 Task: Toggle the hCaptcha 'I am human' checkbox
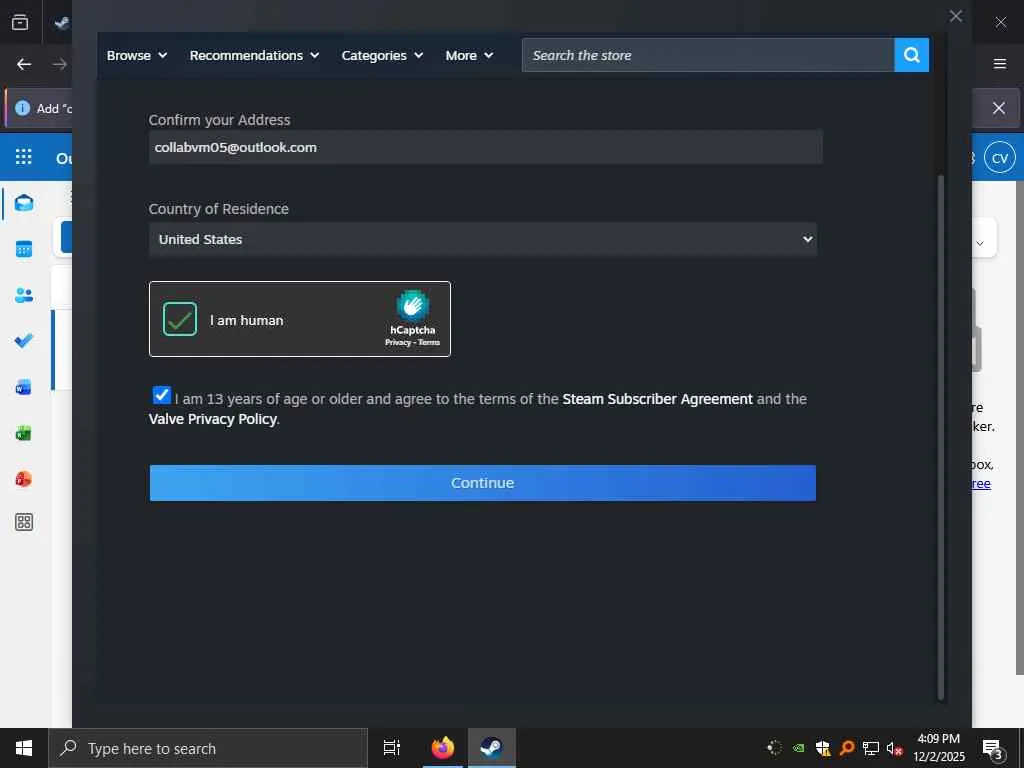coord(180,319)
